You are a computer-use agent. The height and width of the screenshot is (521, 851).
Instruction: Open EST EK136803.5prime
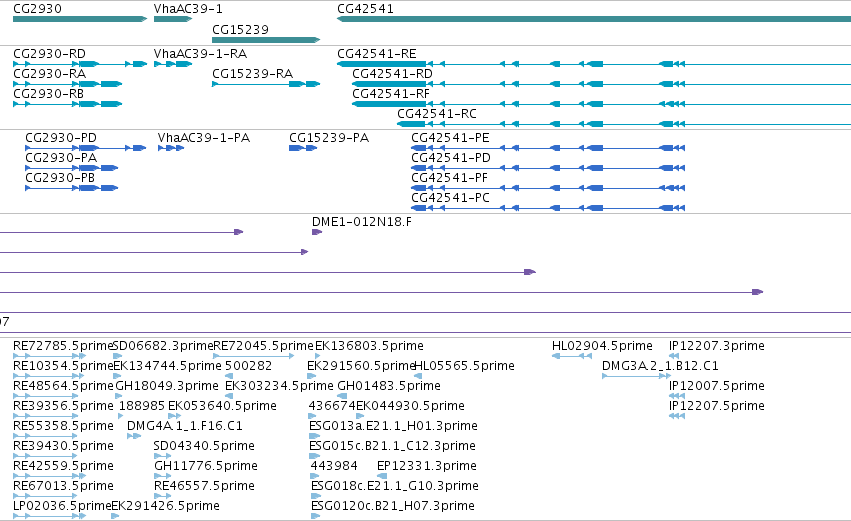click(x=318, y=356)
